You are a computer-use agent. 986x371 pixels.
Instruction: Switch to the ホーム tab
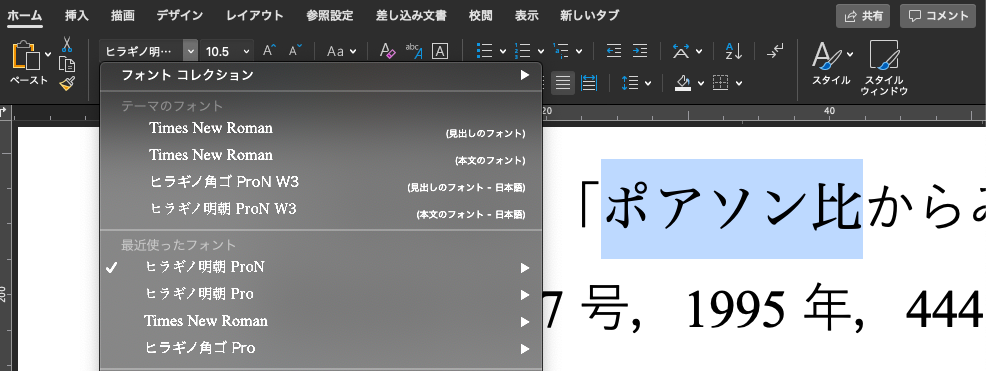click(x=25, y=15)
